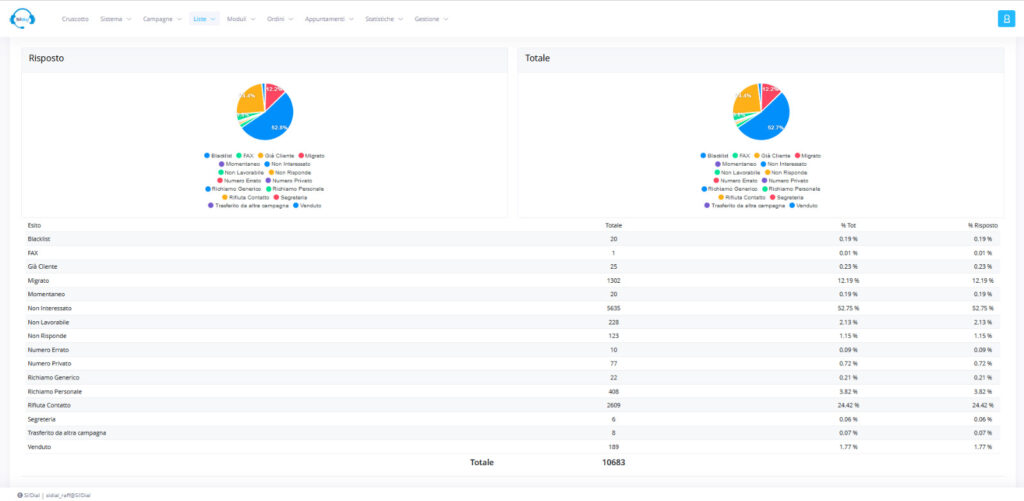Toggle Migrato legend in Totale chart

pyautogui.click(x=807, y=155)
